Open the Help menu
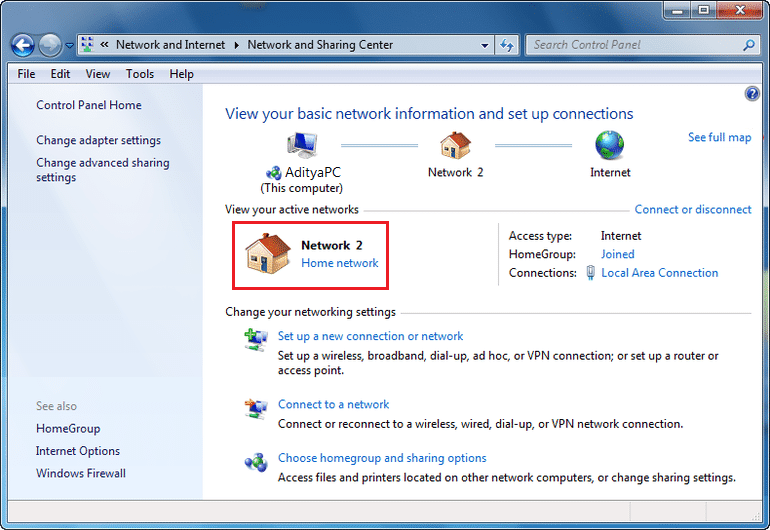Screen dimensions: 770x530 (181, 74)
